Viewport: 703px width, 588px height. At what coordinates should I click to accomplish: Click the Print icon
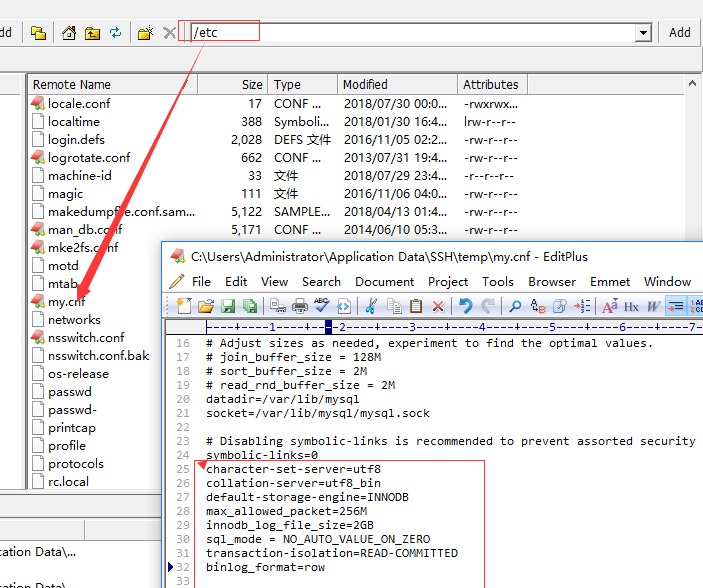tap(299, 306)
